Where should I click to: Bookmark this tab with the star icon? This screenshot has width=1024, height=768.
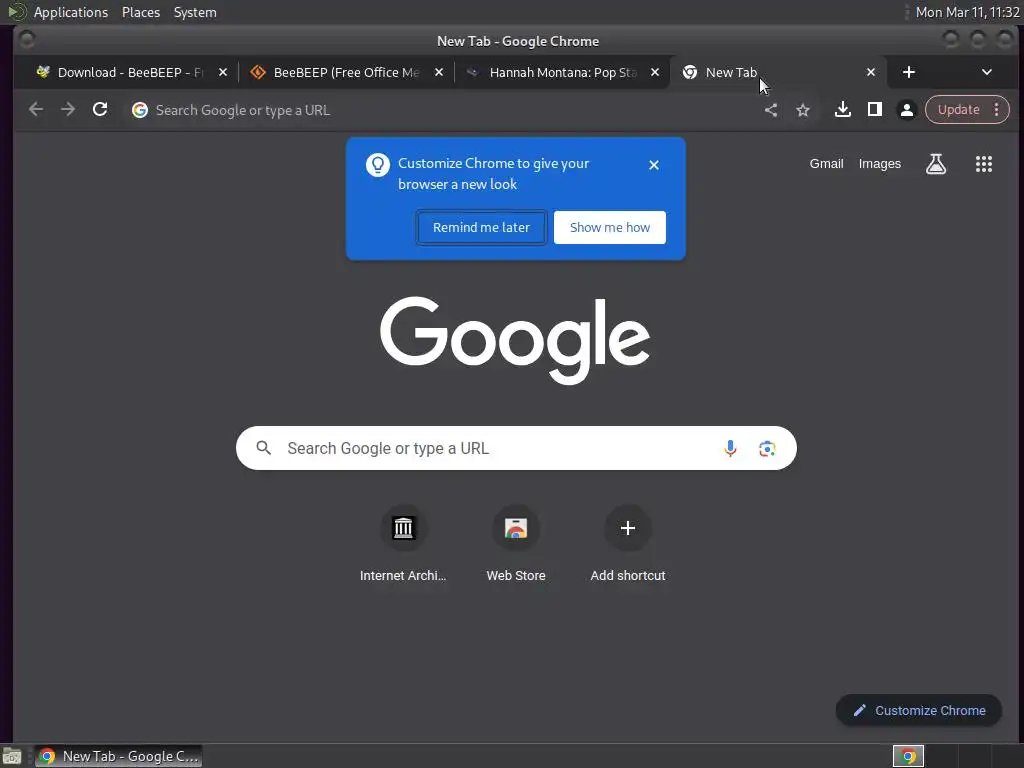coord(803,110)
